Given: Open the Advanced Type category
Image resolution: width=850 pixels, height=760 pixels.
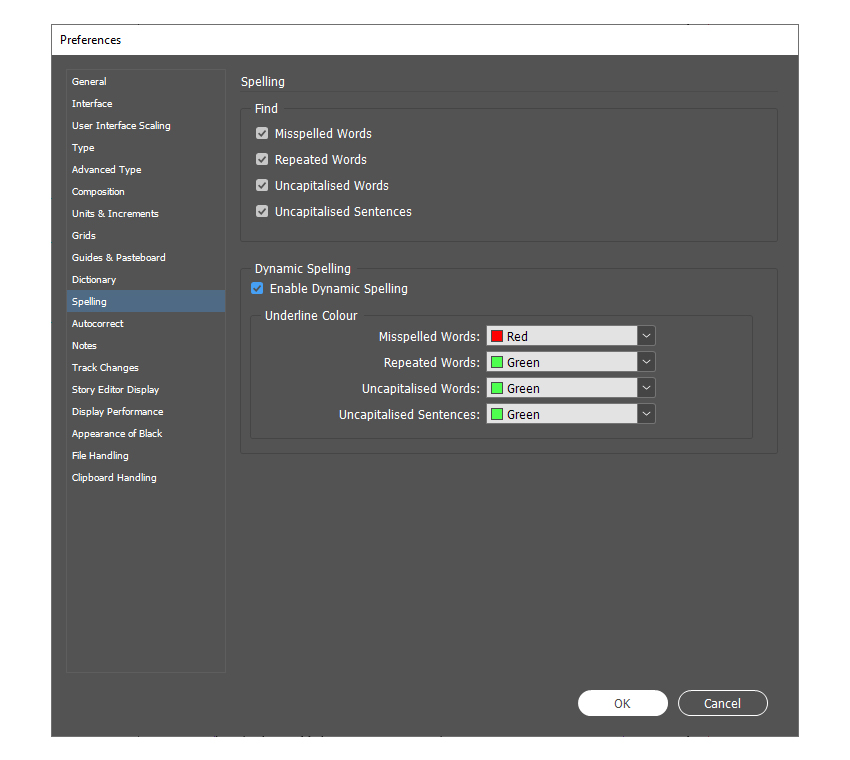Looking at the screenshot, I should point(146,170).
